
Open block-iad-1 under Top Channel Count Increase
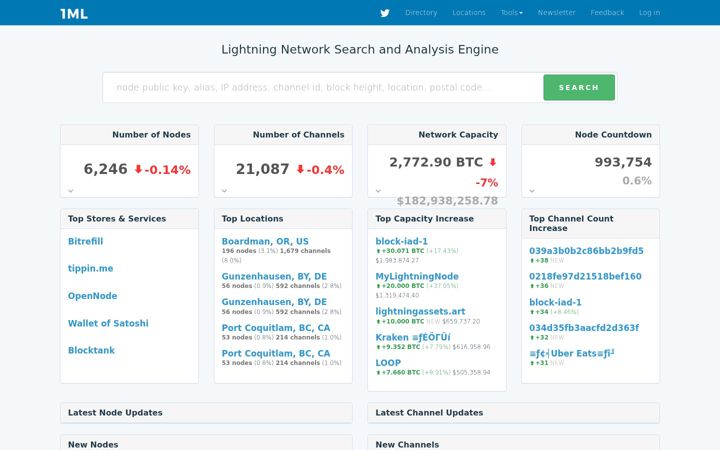pyautogui.click(x=555, y=302)
